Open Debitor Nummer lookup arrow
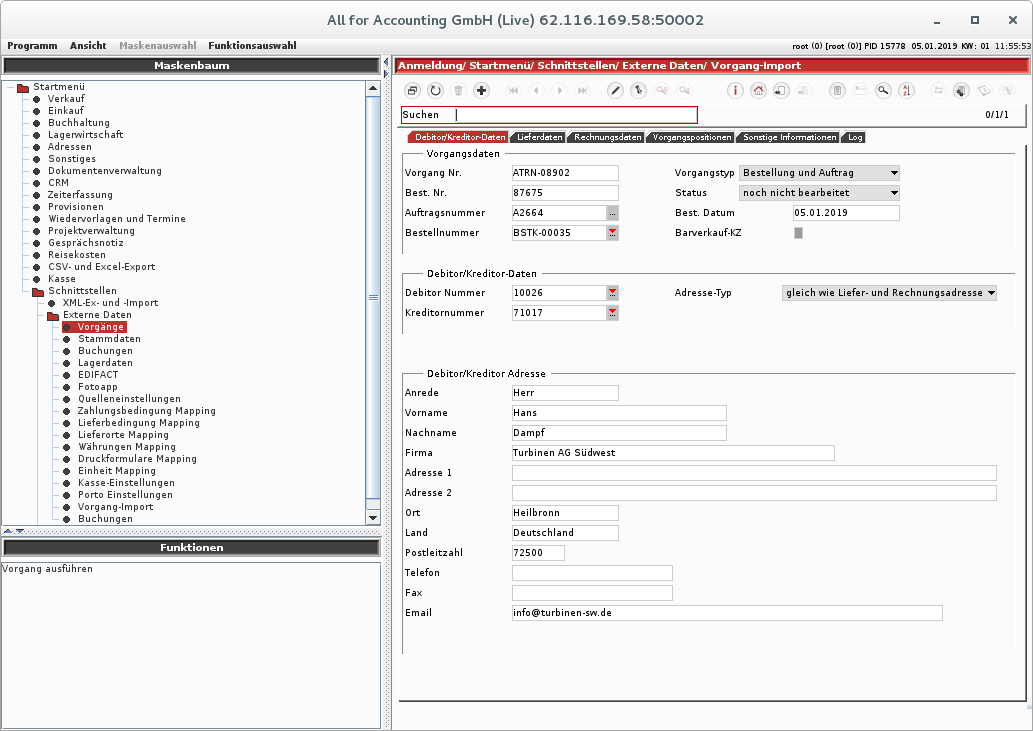This screenshot has height=731, width=1033. click(612, 293)
